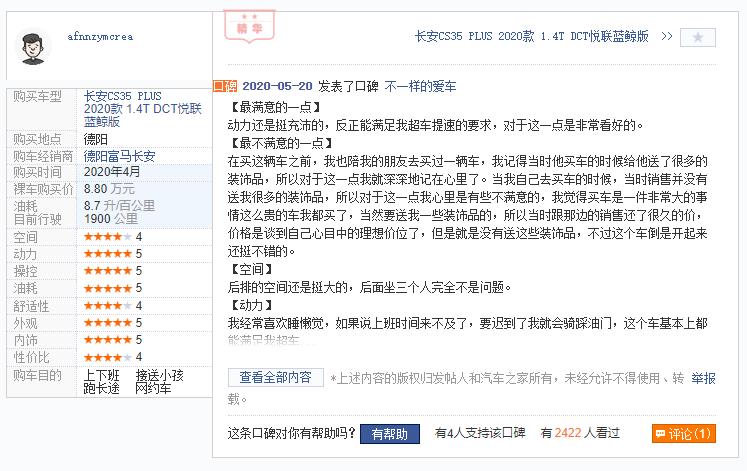This screenshot has height=471, width=747.
Task: Click fuel consumption value 8.7 升/百公里
Action: (119, 206)
